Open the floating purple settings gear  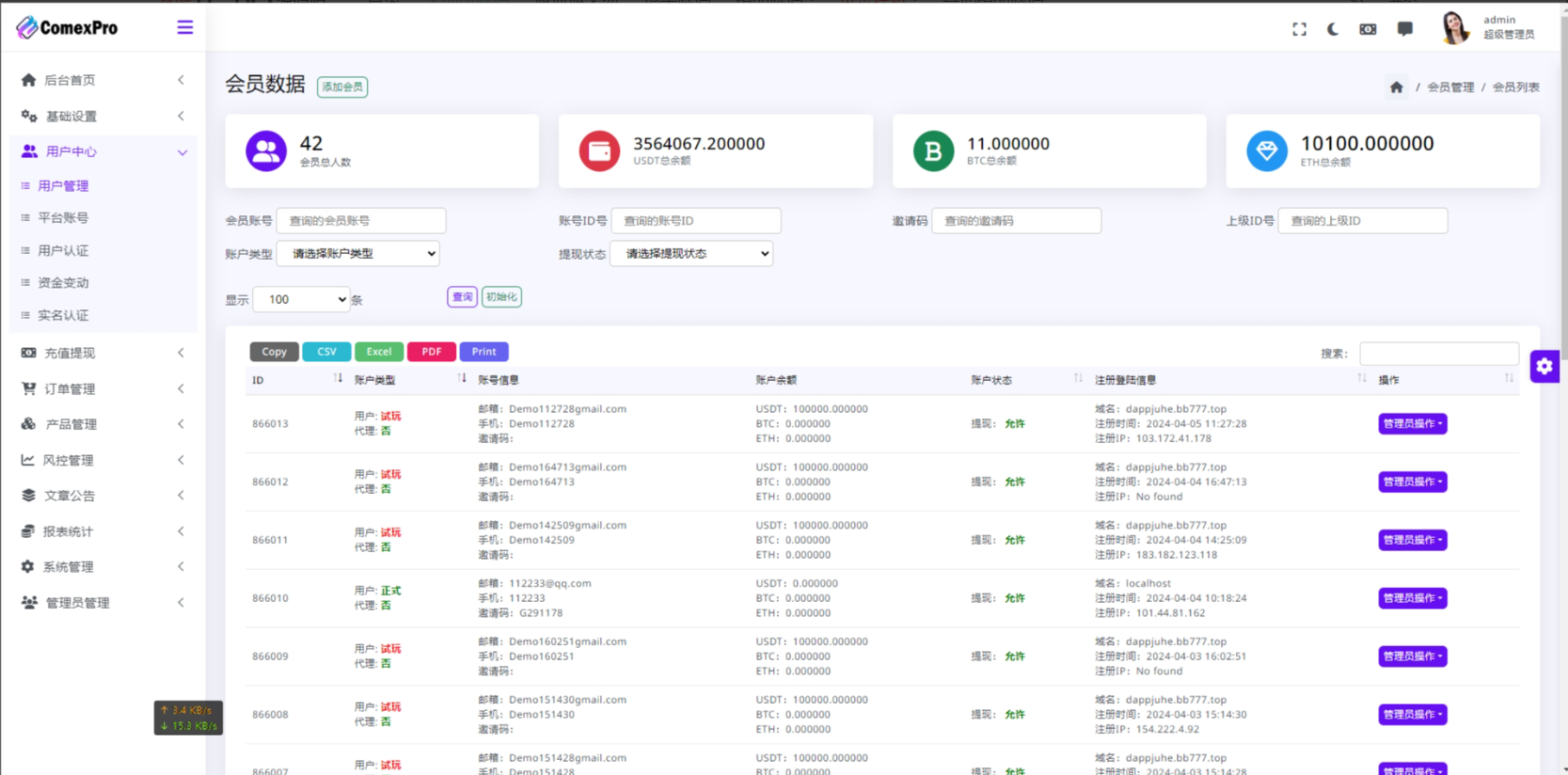pyautogui.click(x=1544, y=367)
